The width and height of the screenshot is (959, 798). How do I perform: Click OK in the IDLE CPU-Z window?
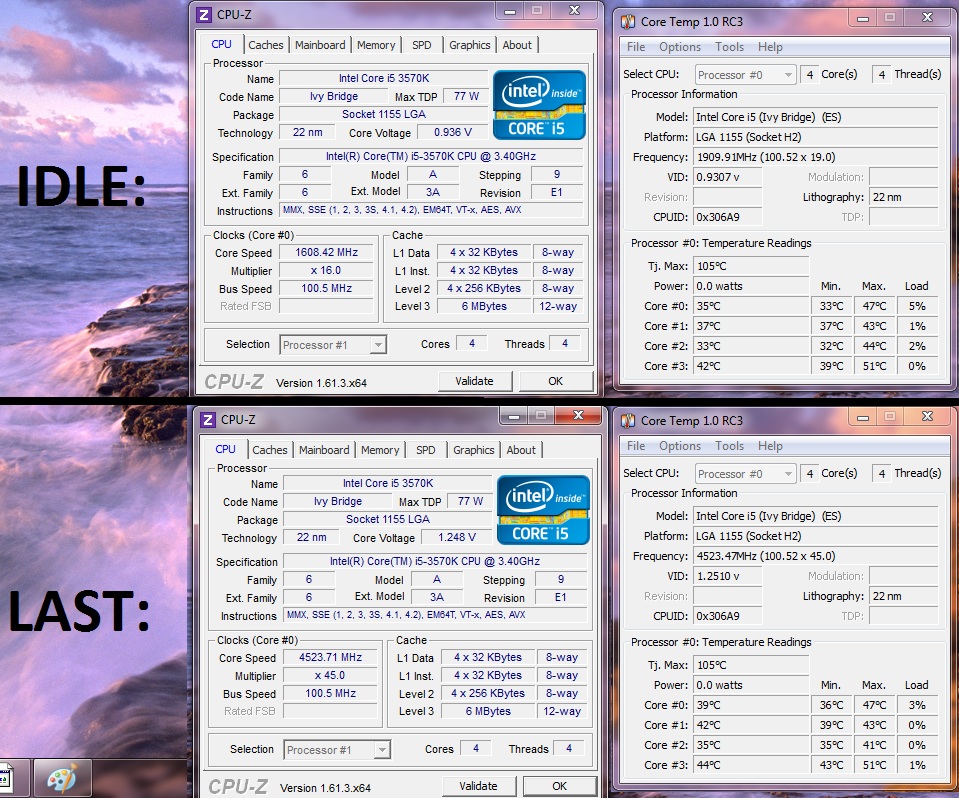555,381
